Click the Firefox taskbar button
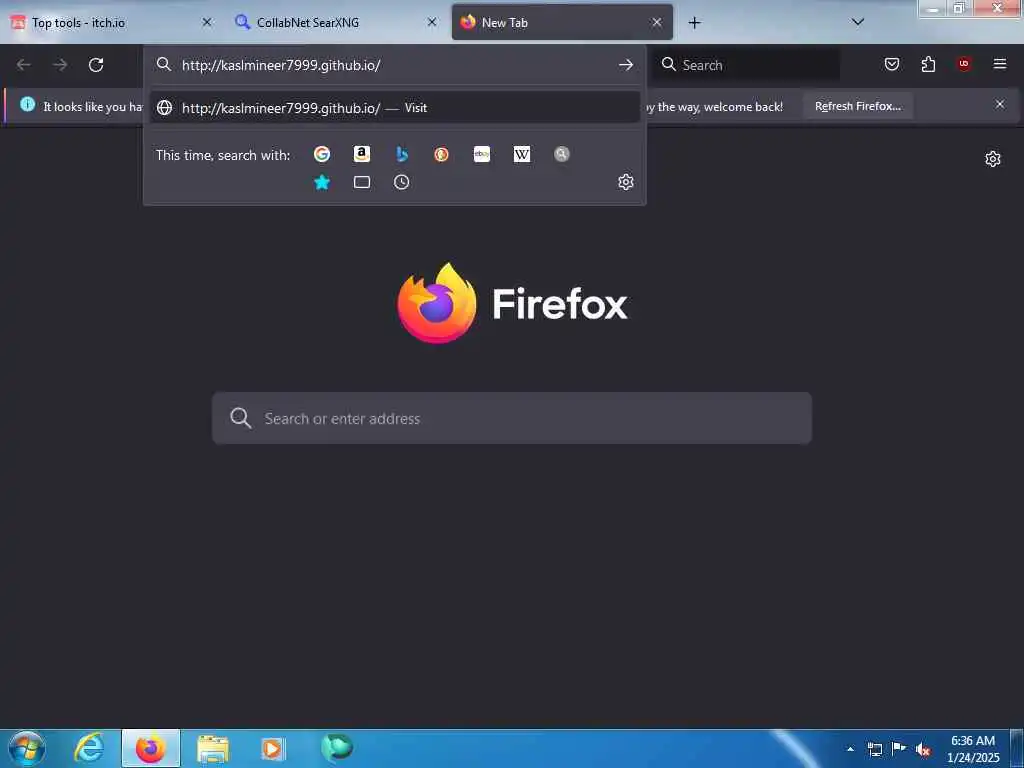 tap(151, 748)
